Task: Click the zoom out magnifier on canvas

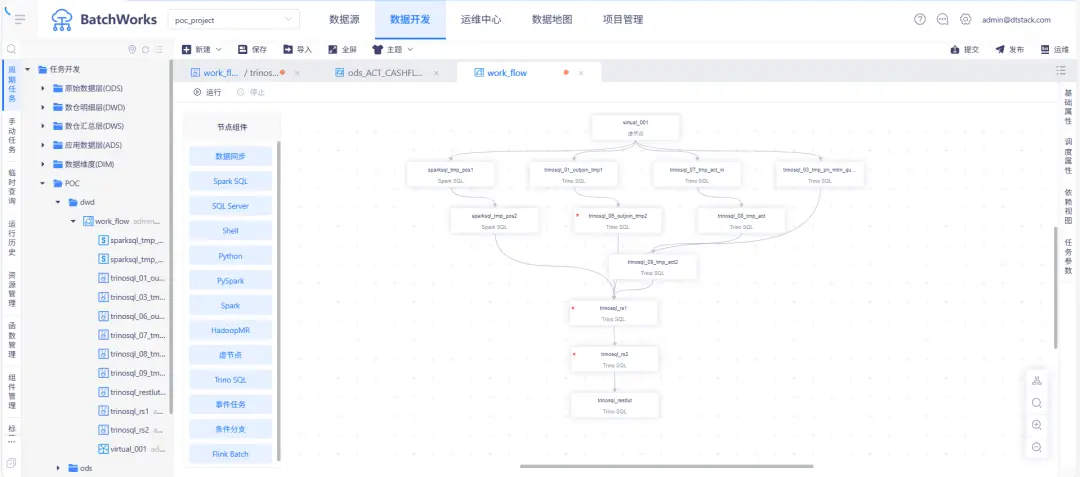Action: (1037, 447)
